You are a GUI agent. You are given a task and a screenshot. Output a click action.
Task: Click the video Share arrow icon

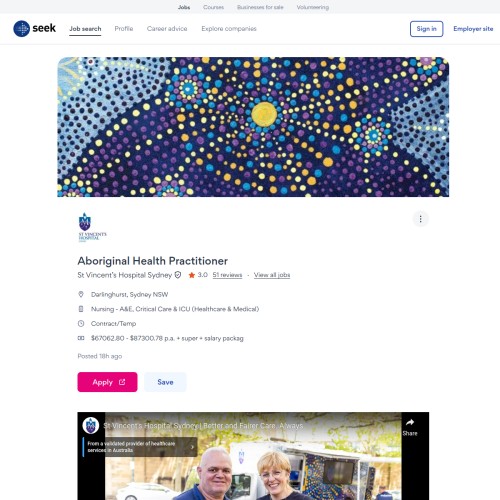tap(410, 423)
